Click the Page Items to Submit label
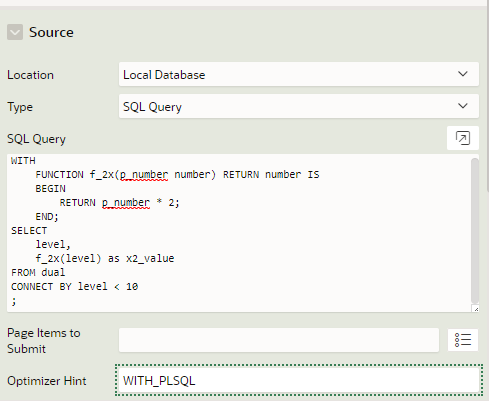The height and width of the screenshot is (401, 489). tap(44, 341)
